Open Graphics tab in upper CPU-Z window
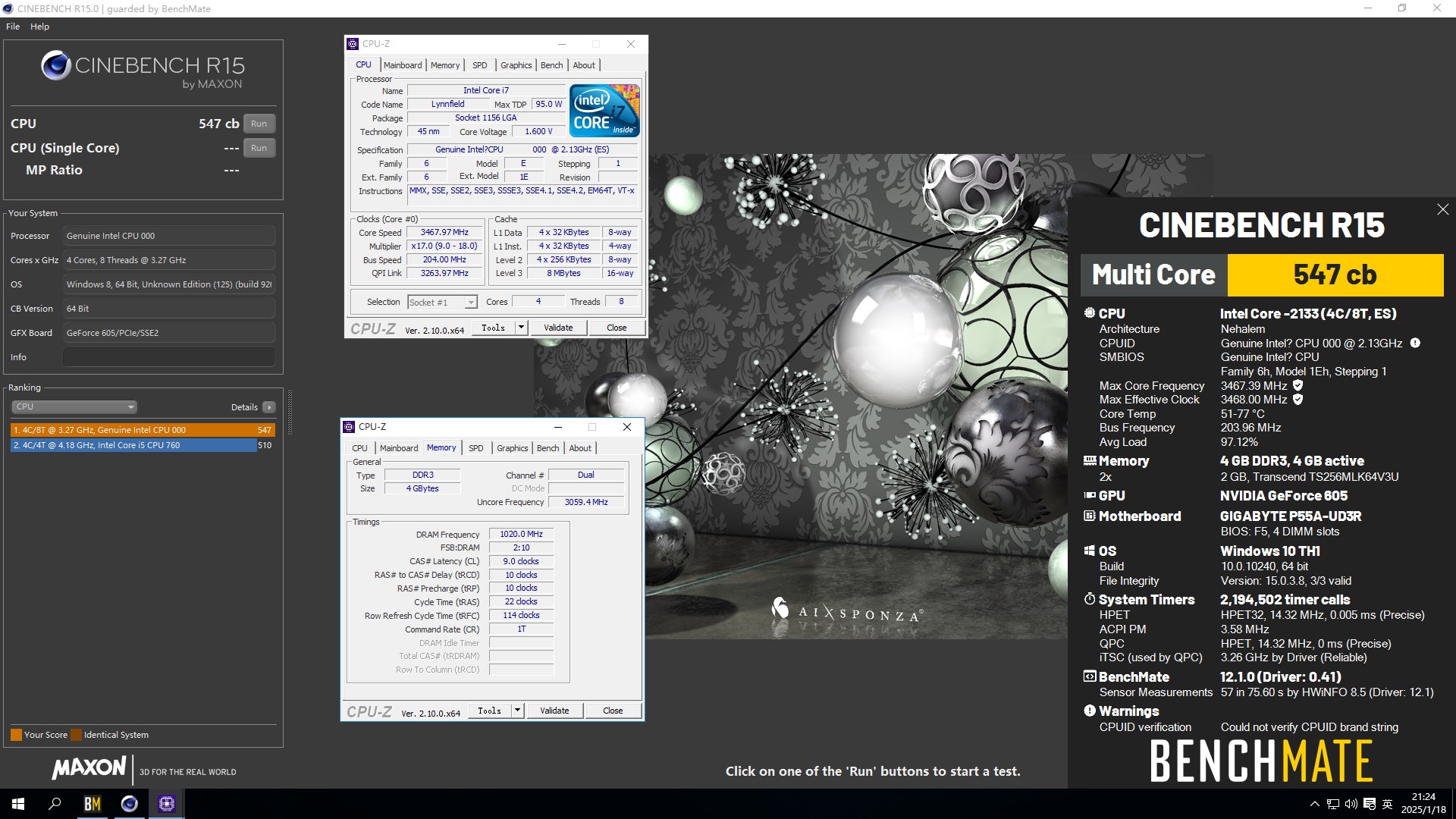The height and width of the screenshot is (819, 1456). click(x=516, y=65)
